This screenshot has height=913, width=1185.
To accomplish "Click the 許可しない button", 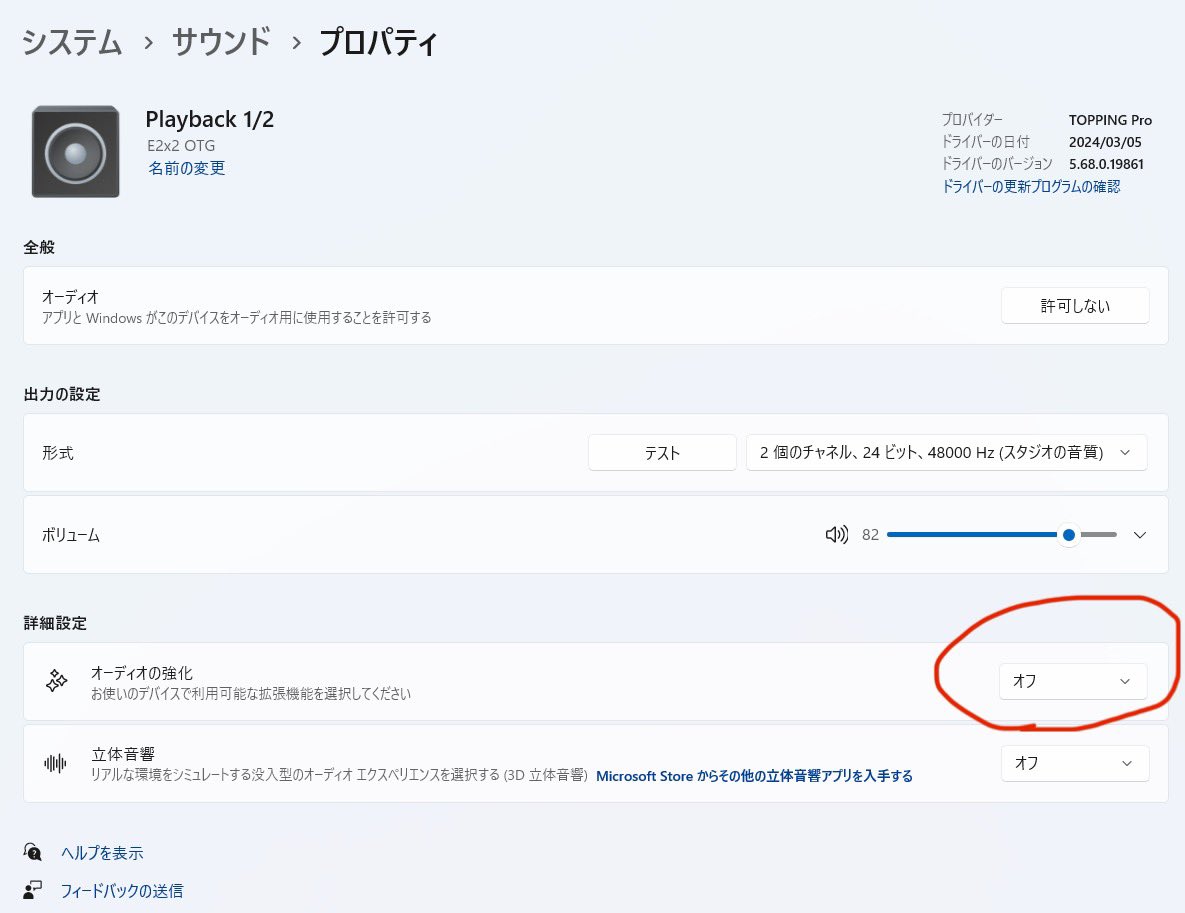I will click(1075, 306).
